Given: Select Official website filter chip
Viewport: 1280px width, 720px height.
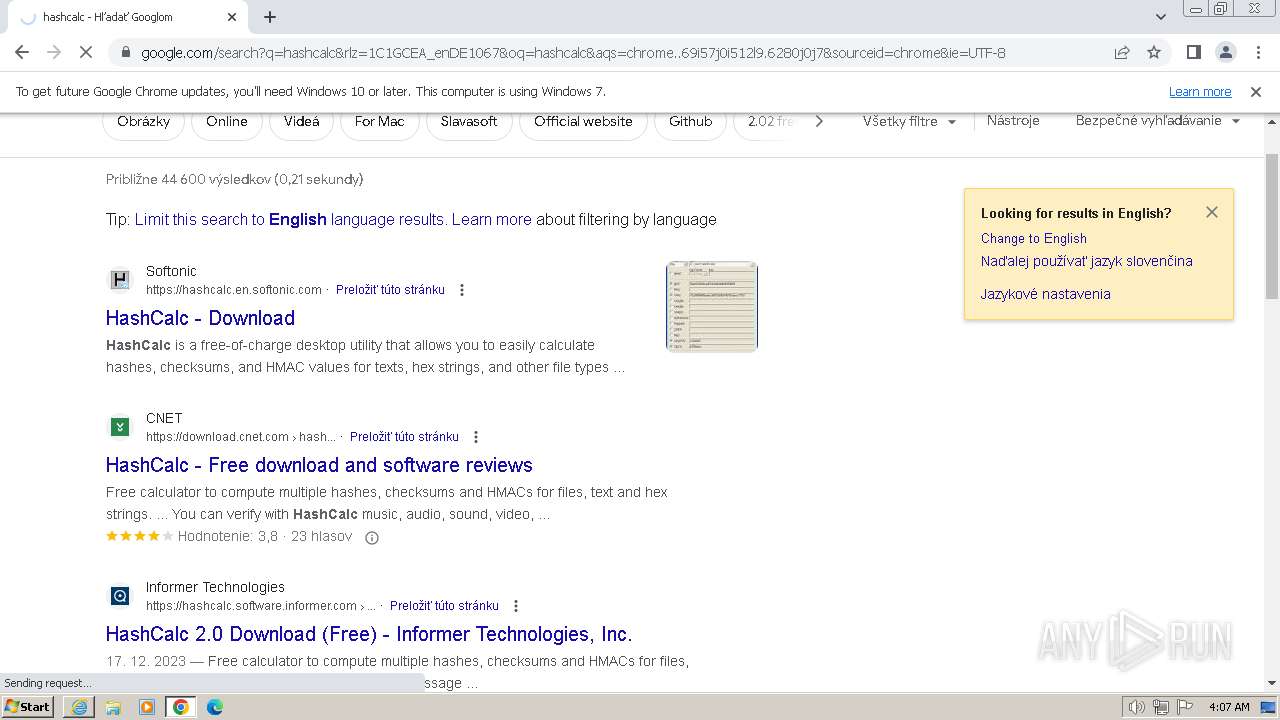Looking at the screenshot, I should coord(583,122).
